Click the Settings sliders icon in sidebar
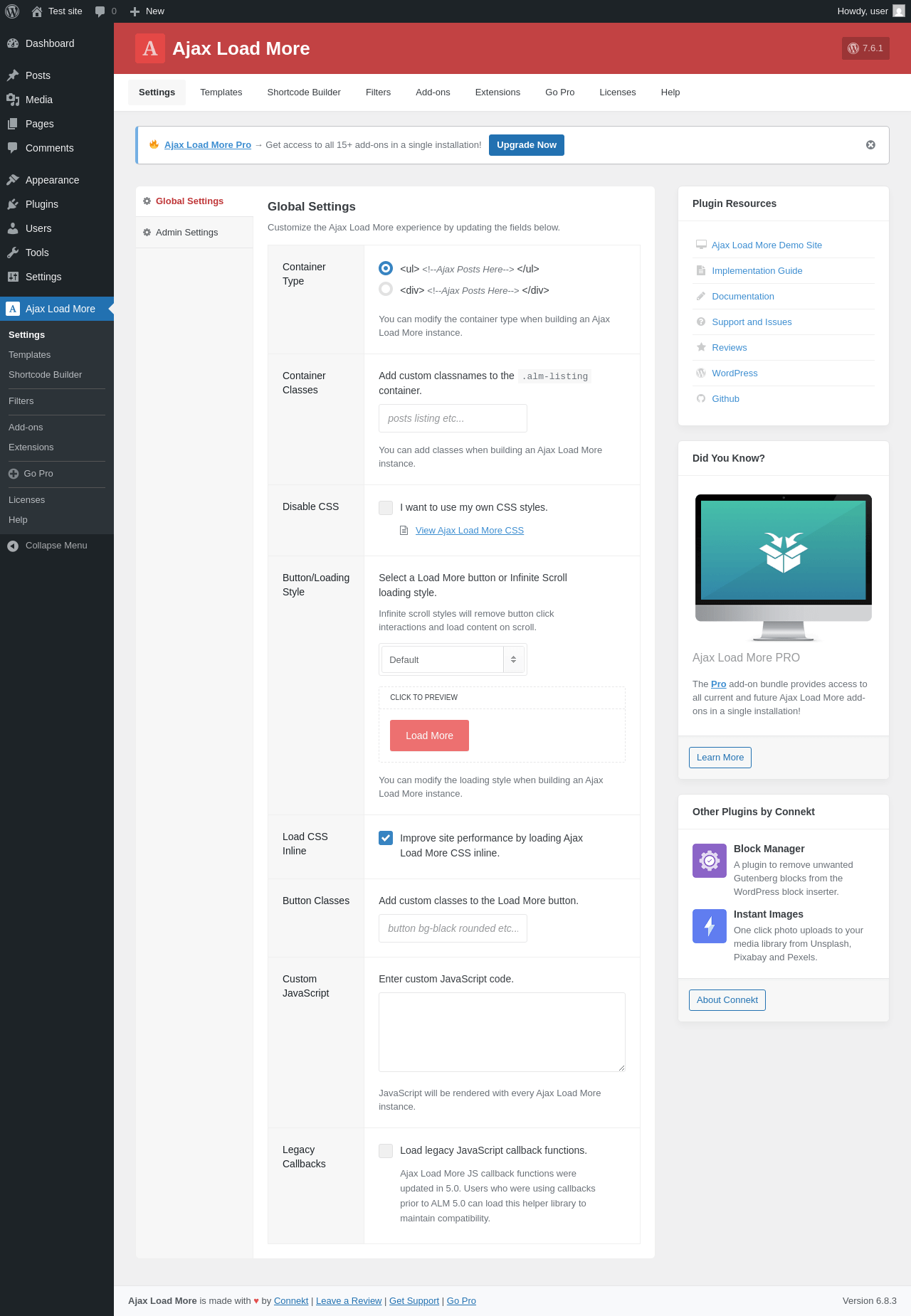Image resolution: width=911 pixels, height=1316 pixels. pos(13,277)
